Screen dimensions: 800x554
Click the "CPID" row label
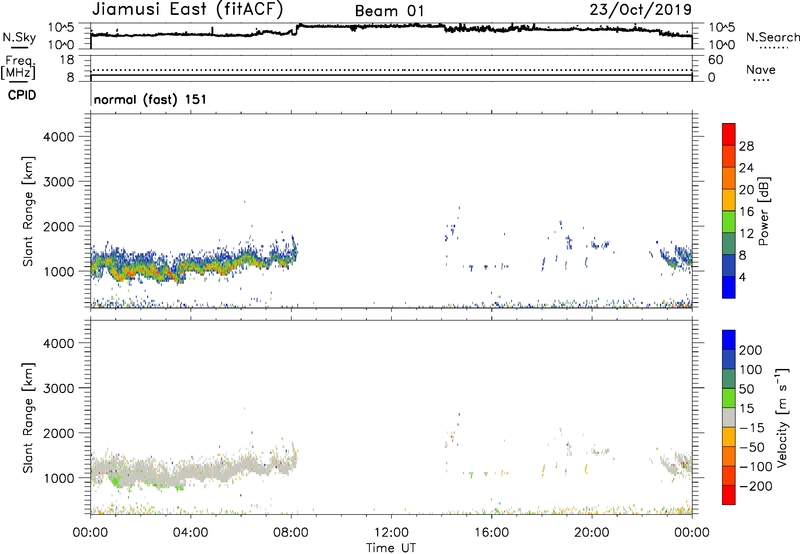(22, 95)
